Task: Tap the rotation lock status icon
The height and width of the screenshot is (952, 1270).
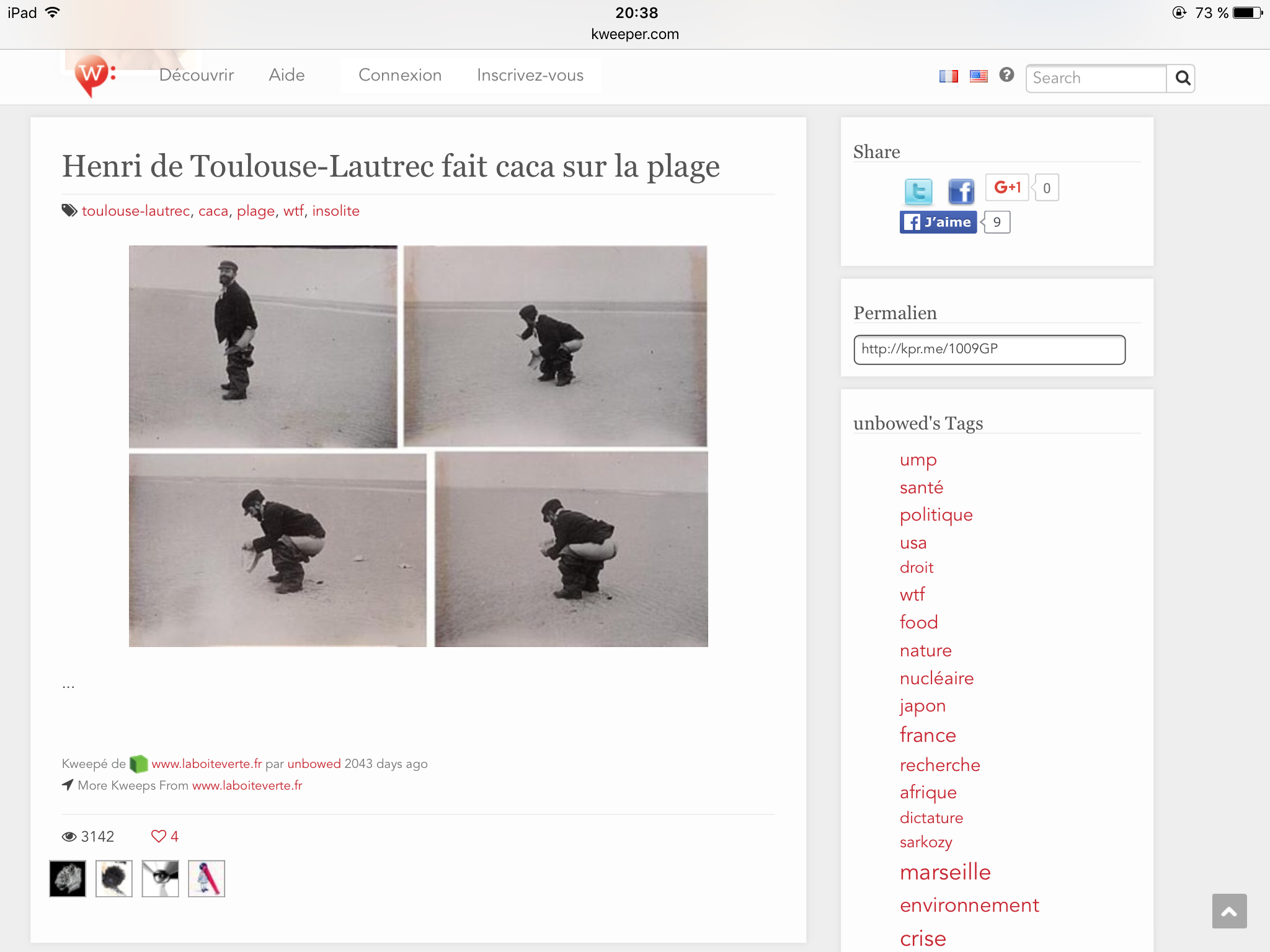Action: [x=1179, y=12]
